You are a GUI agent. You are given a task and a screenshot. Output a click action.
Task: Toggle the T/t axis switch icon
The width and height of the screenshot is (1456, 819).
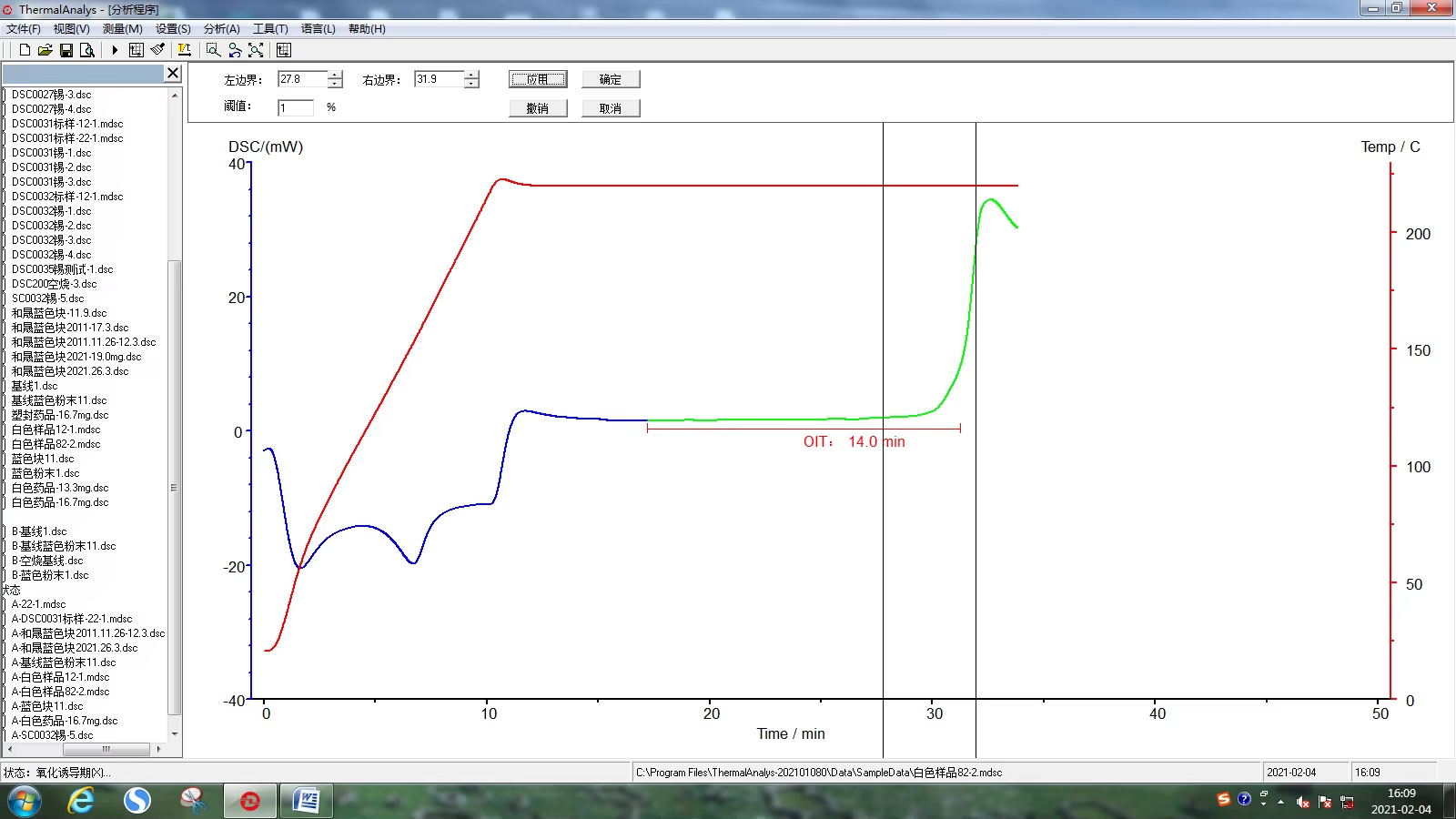pos(184,50)
